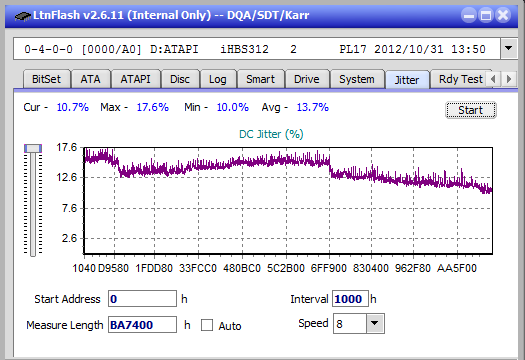Select the Min value 10.0%

tap(233, 107)
